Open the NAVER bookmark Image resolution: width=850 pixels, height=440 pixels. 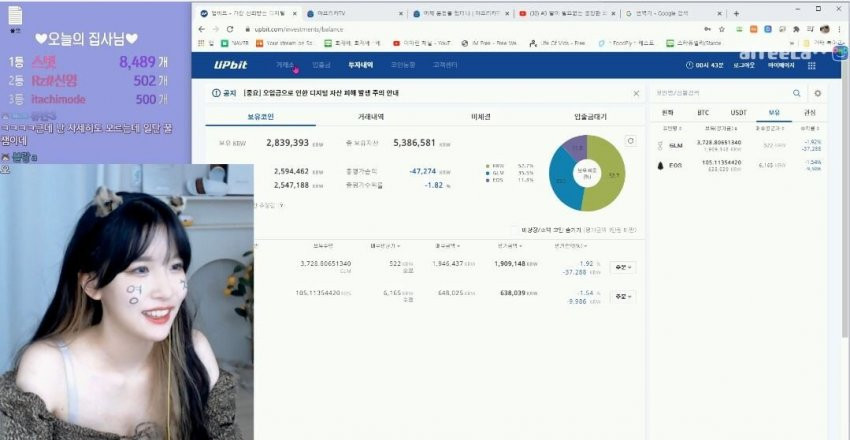pyautogui.click(x=234, y=43)
